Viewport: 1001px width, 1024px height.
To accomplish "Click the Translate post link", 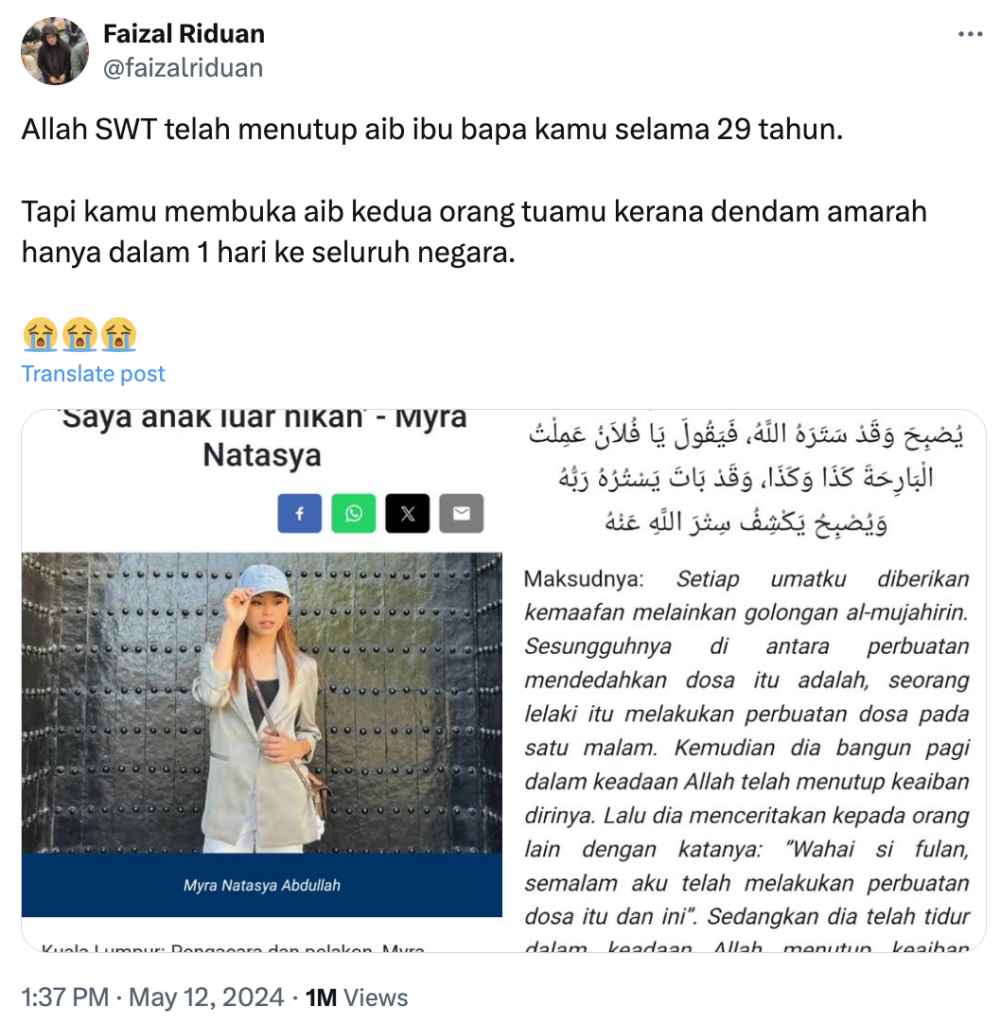I will (x=93, y=374).
